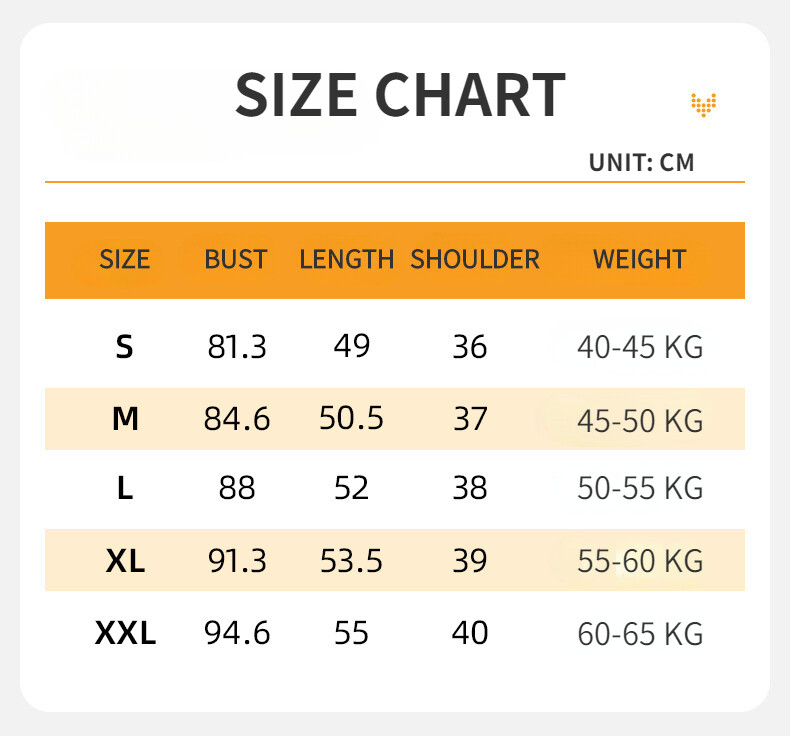
Task: Click shoulder value 38 in L row
Action: (470, 489)
